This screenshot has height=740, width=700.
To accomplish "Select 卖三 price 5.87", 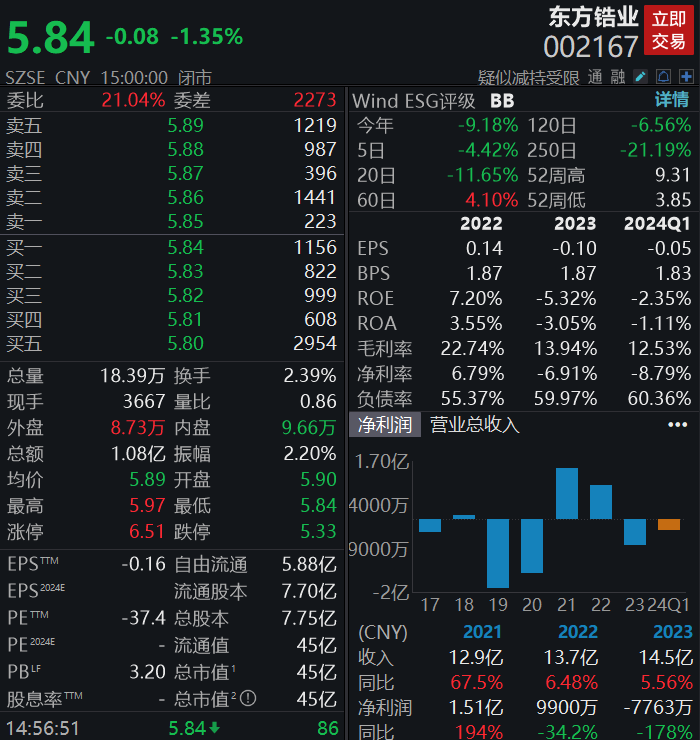I will (x=186, y=174).
